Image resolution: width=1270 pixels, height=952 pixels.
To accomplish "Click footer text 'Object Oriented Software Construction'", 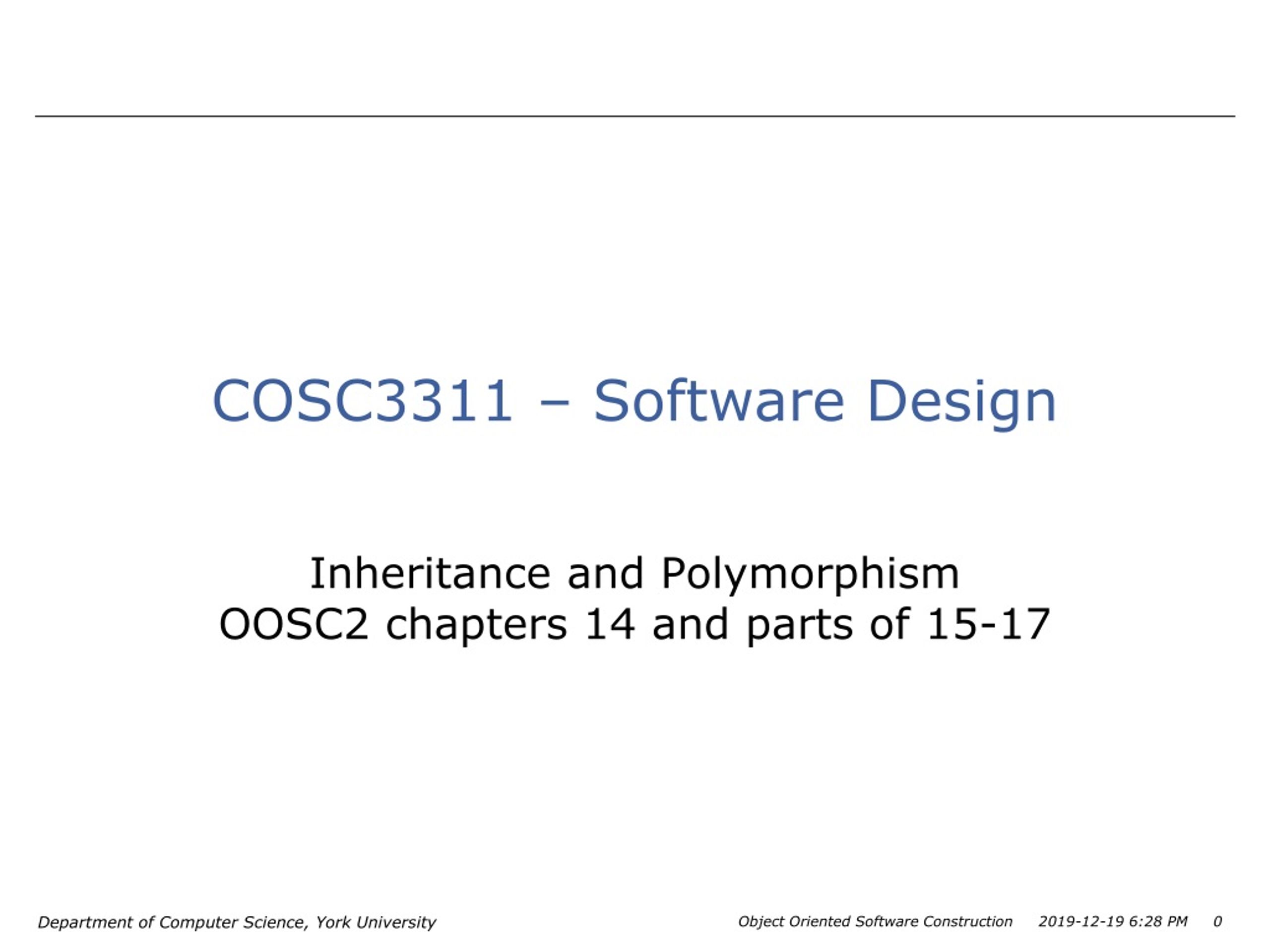I will point(875,922).
